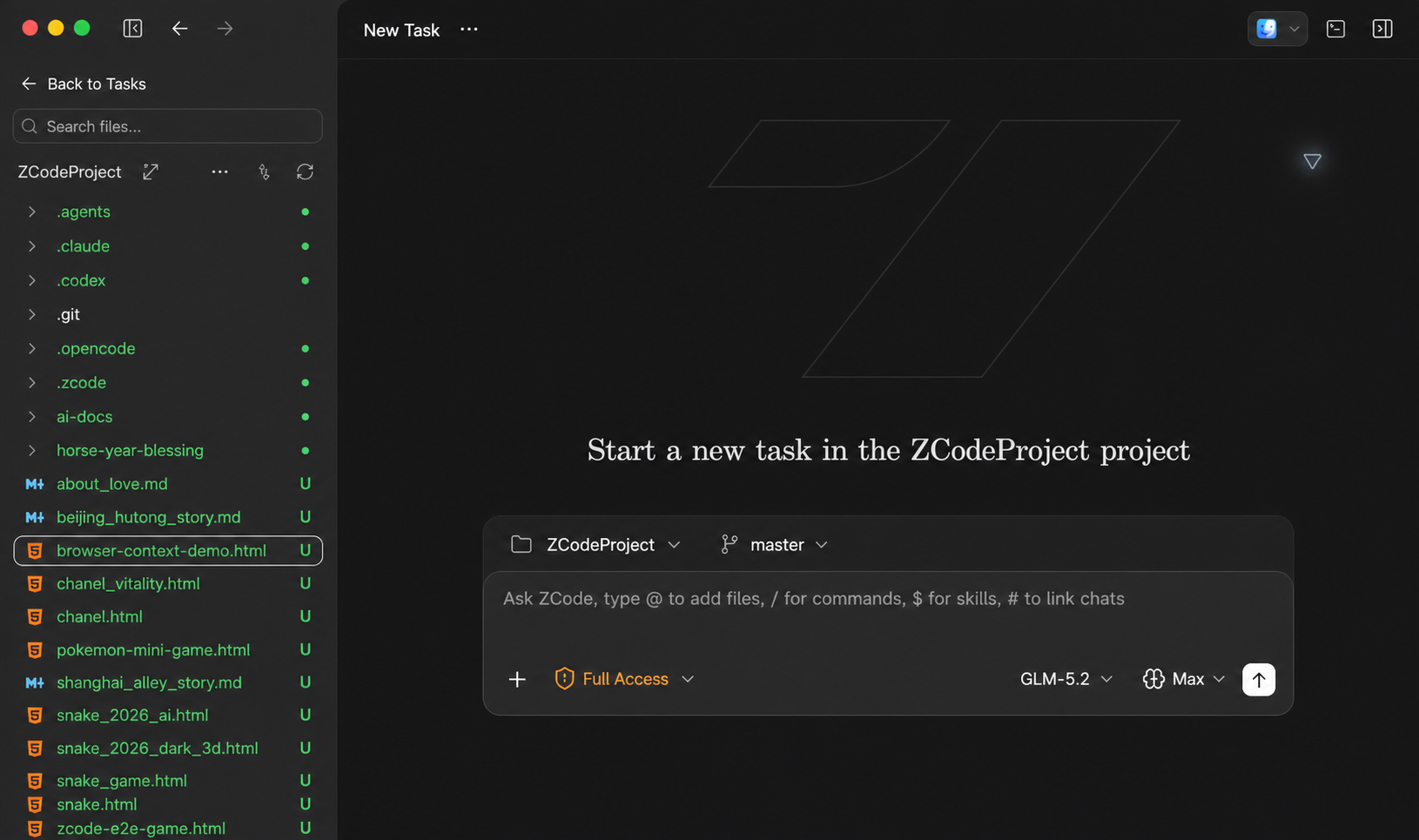Click the markdown icon of shanghai_alley_story.md

point(35,682)
